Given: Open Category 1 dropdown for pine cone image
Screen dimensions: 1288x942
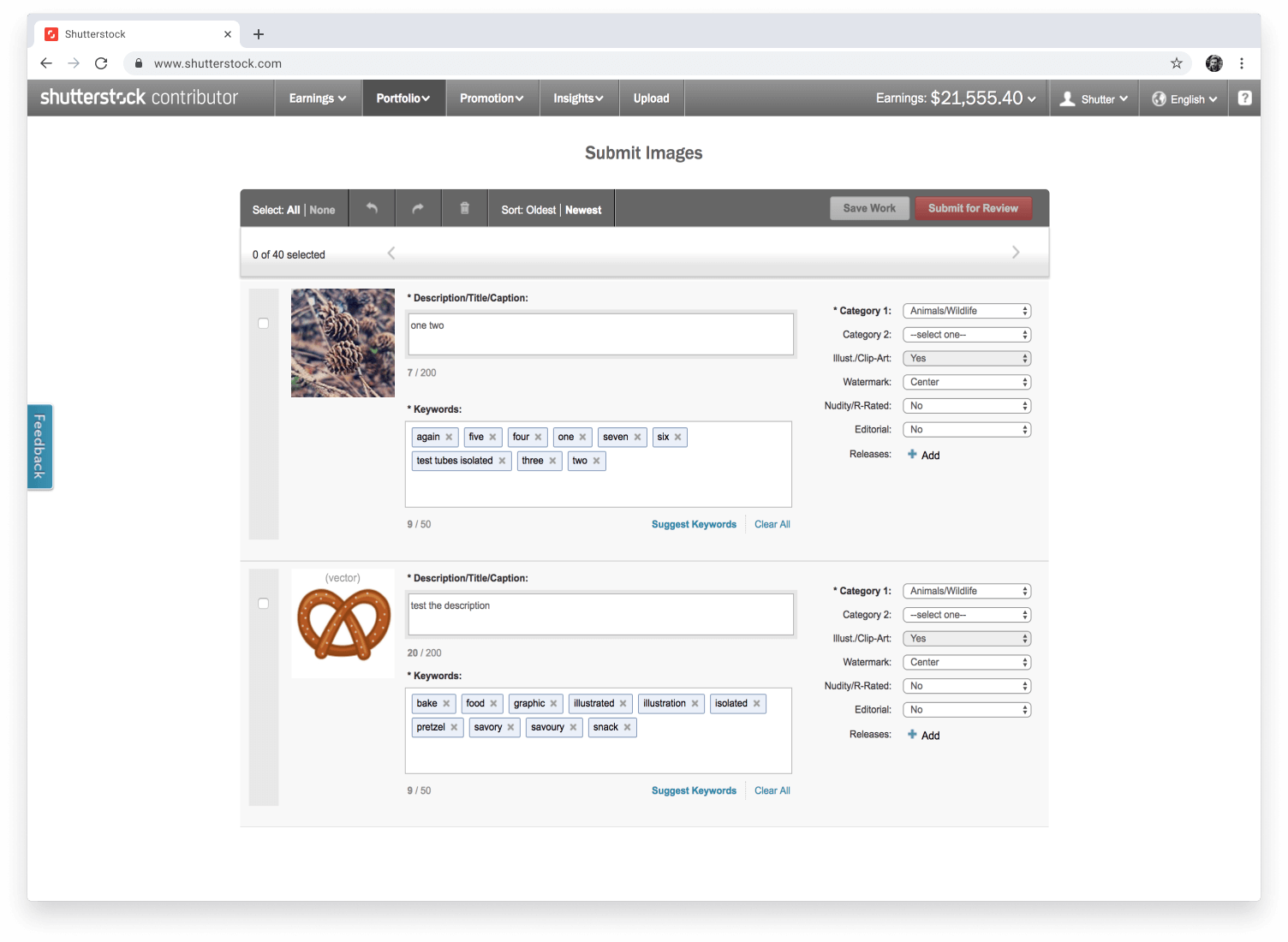Looking at the screenshot, I should pos(967,311).
